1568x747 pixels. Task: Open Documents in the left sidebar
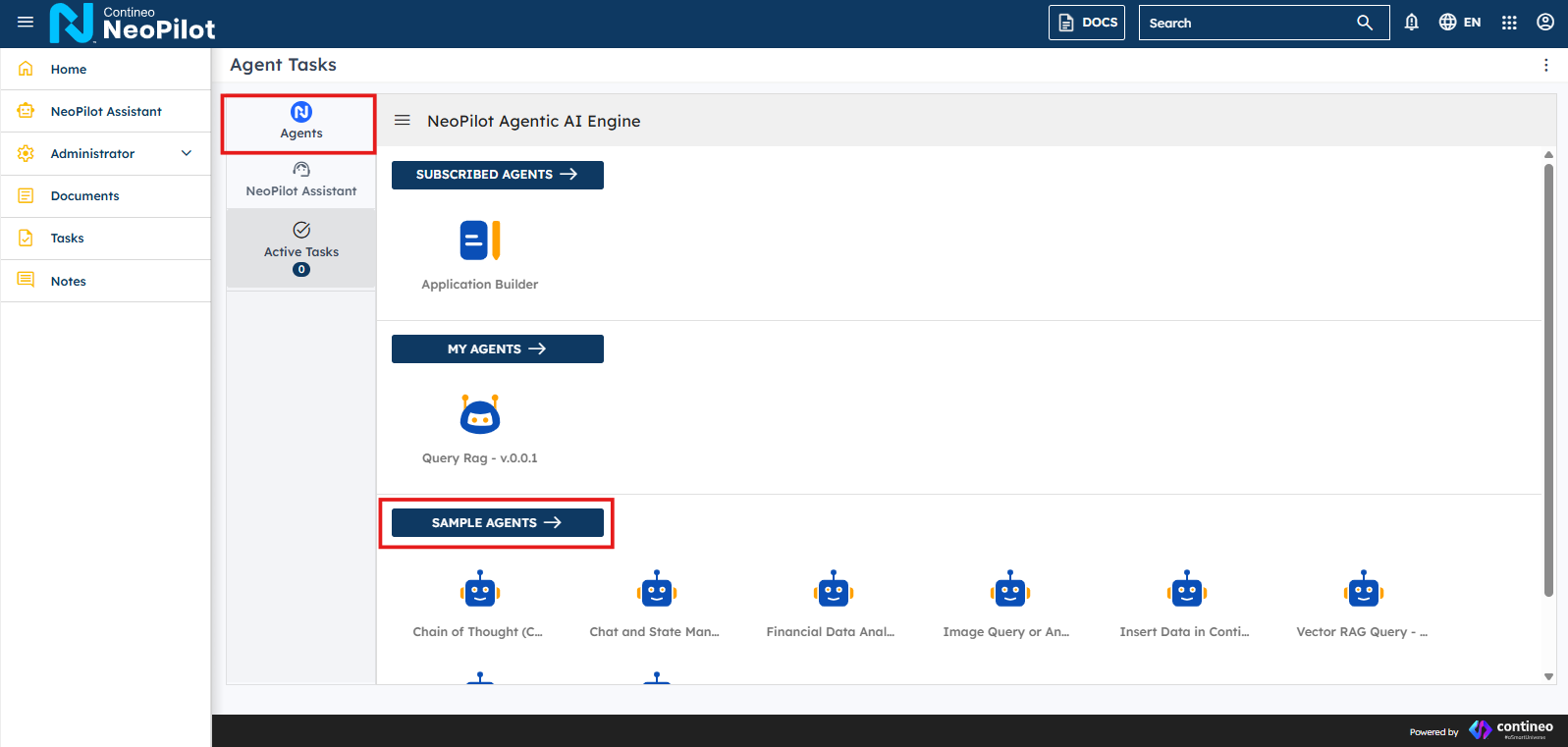[x=85, y=196]
